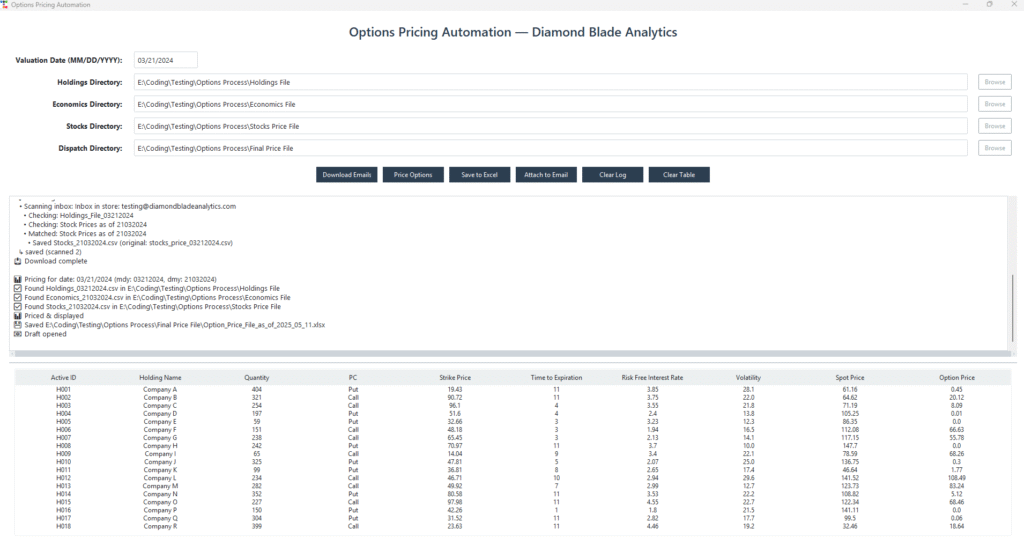Click the Company M holding name cell
This screenshot has height=551, width=1024.
coord(160,486)
